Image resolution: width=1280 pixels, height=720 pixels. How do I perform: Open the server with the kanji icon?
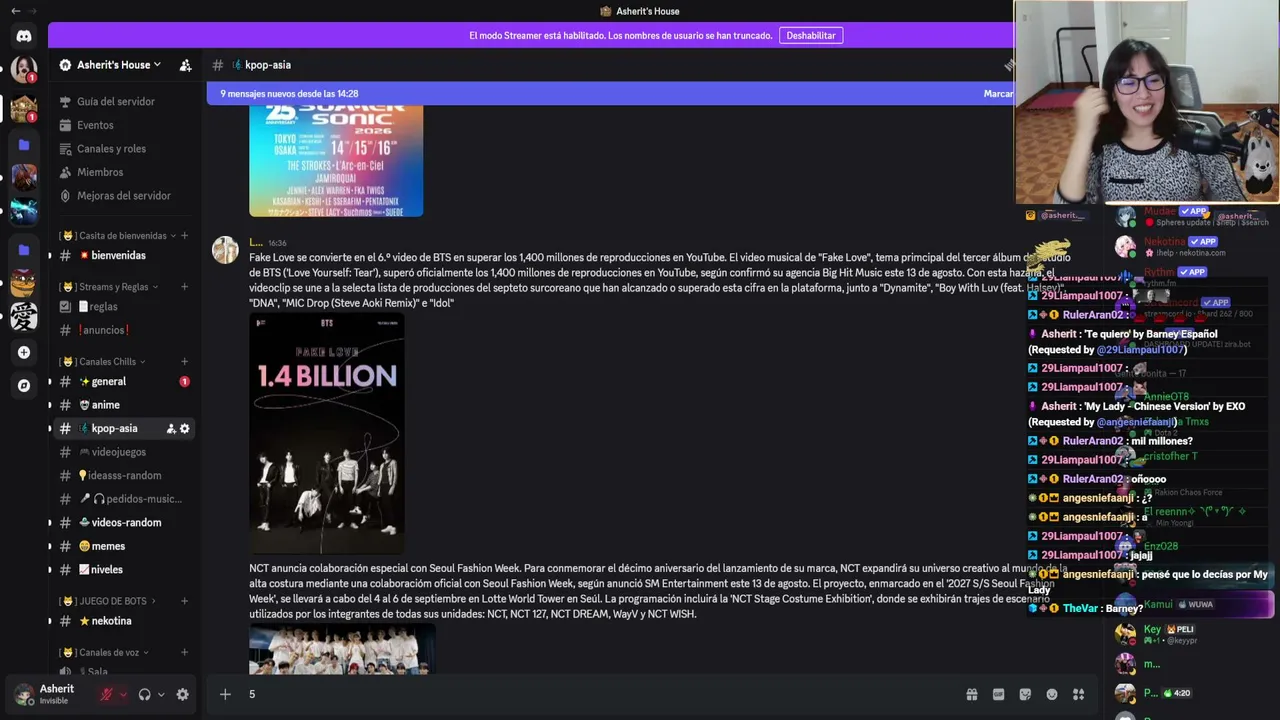24,317
